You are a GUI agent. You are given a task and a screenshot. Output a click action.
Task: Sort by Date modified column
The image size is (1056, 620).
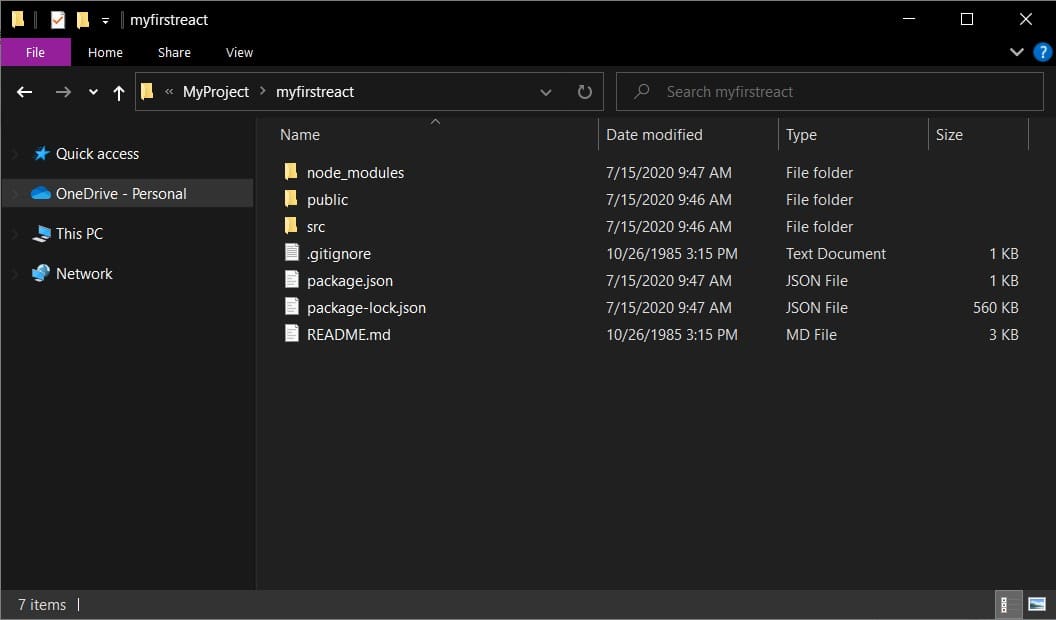click(654, 135)
